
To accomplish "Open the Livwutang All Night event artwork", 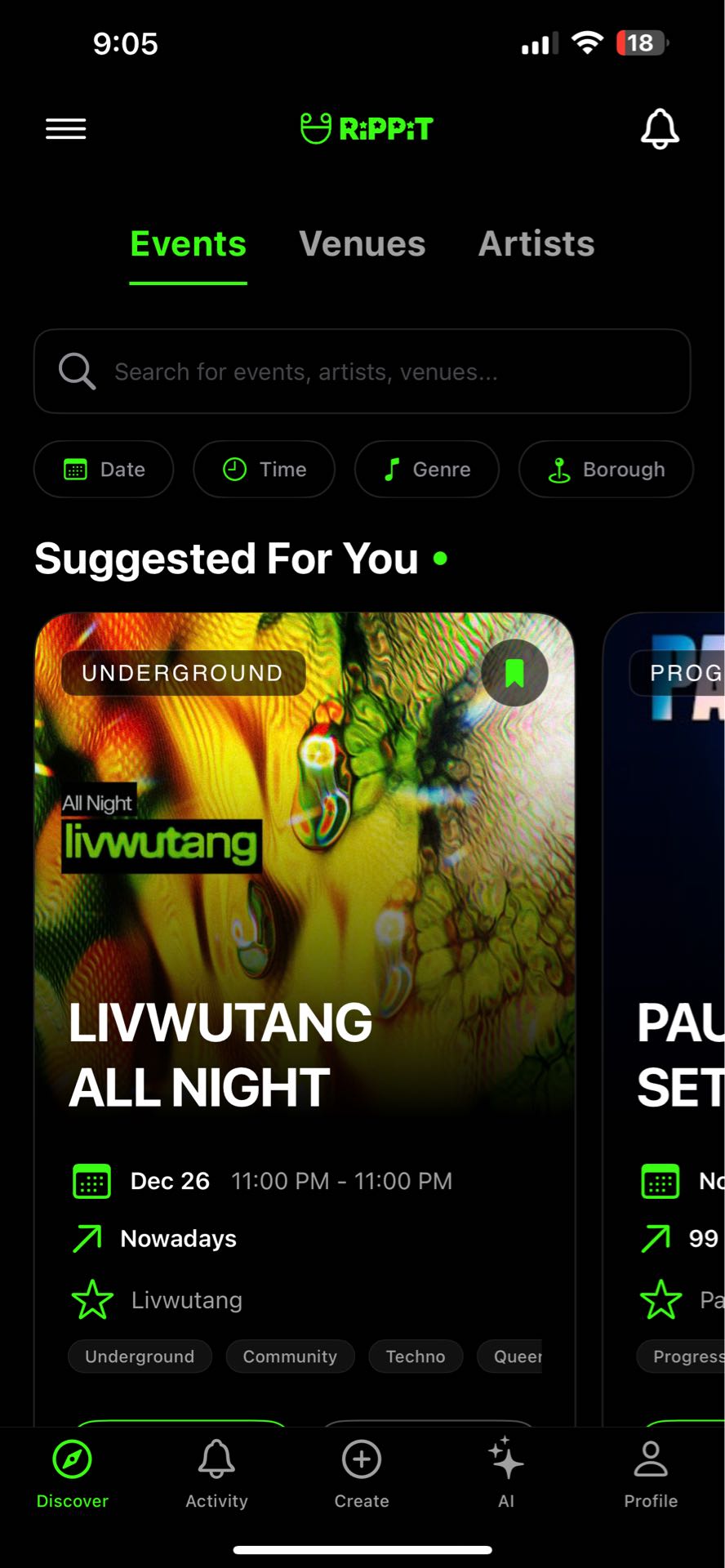I will pyautogui.click(x=305, y=866).
